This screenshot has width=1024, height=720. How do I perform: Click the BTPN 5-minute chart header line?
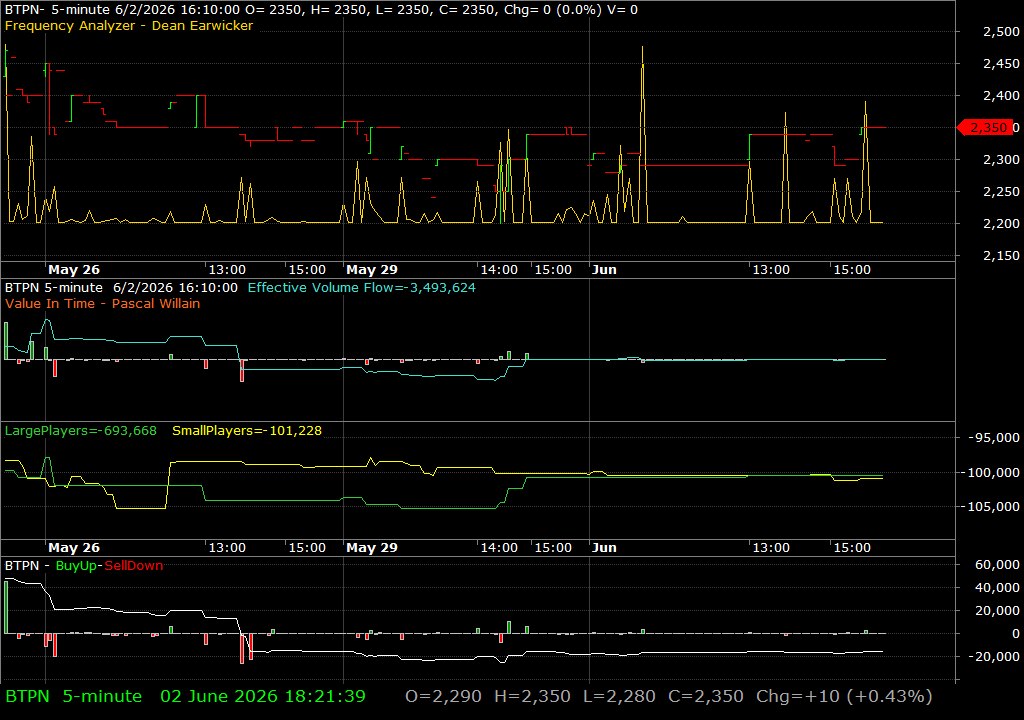(321, 10)
